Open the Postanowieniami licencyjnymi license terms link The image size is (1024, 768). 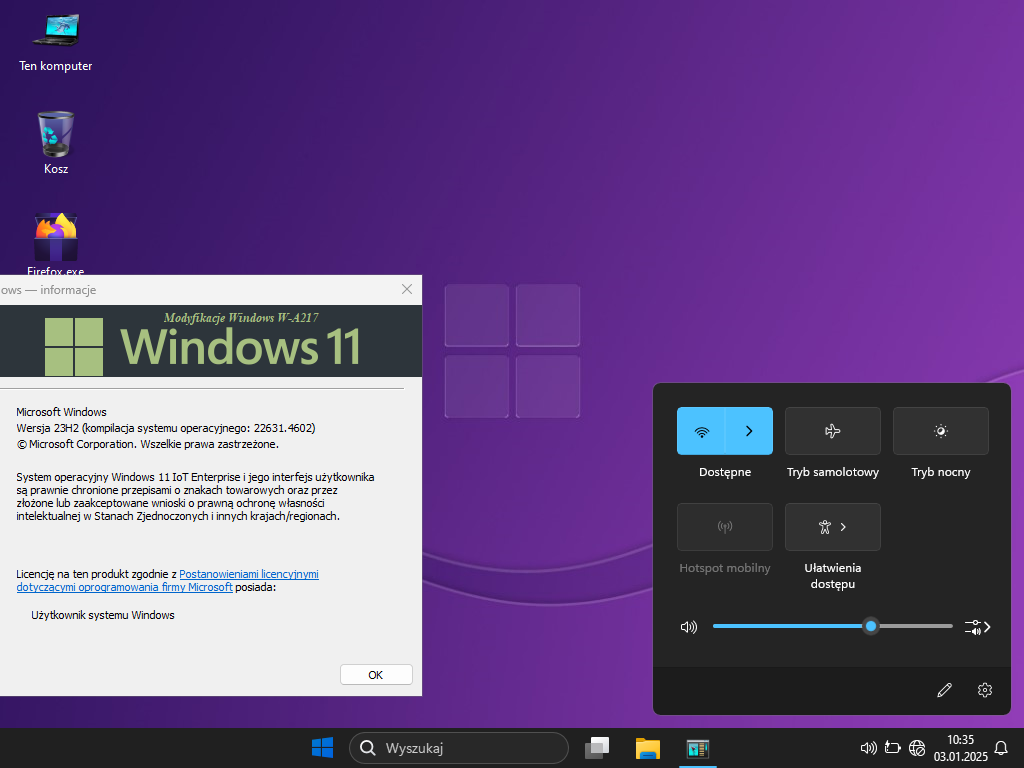pos(248,574)
